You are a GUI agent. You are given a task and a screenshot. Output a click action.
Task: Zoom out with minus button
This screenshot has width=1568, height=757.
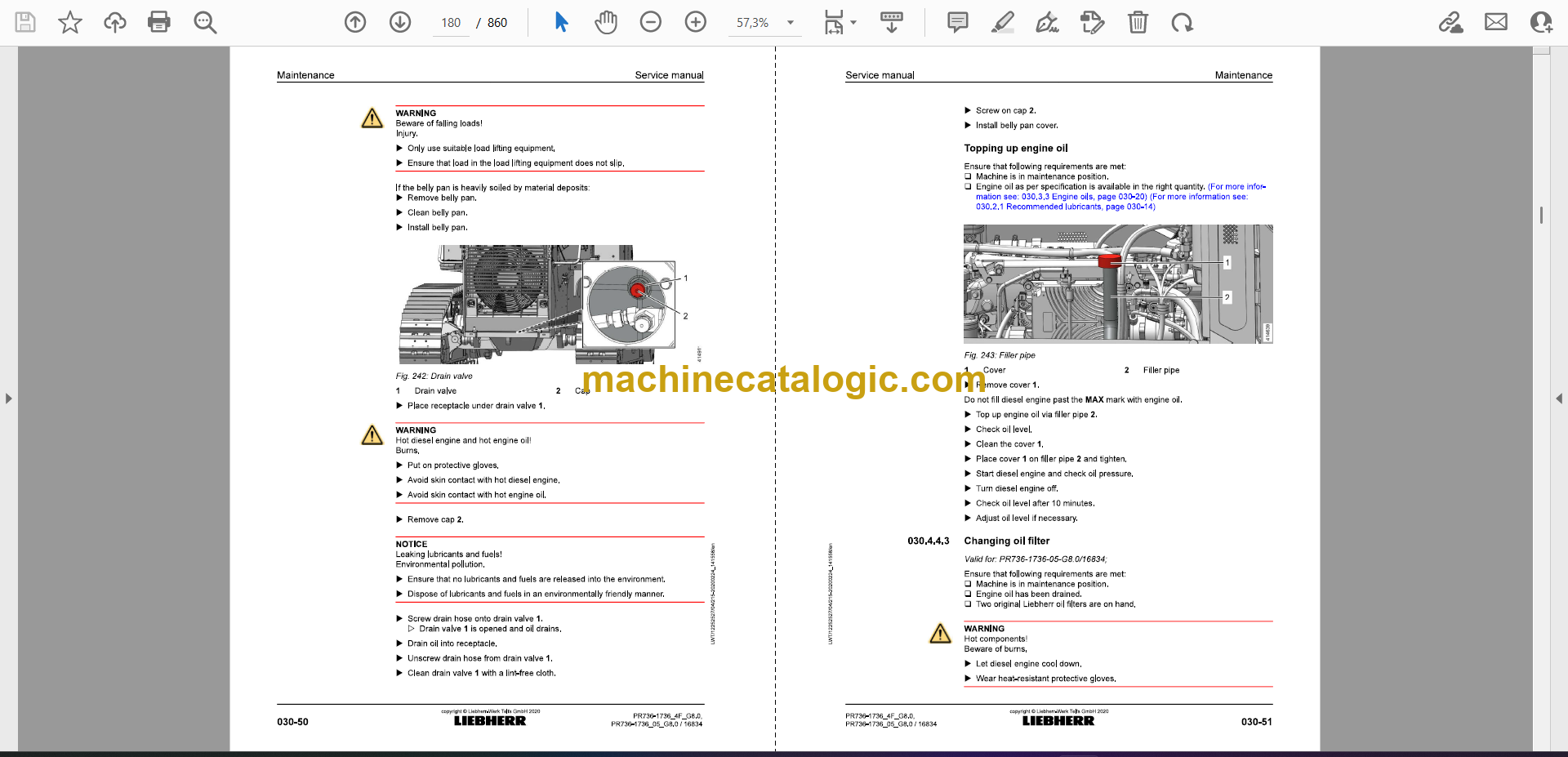pos(651,22)
